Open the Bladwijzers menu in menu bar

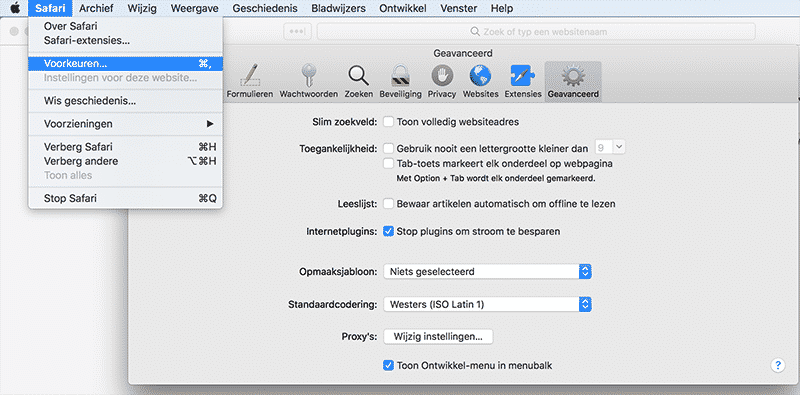click(x=338, y=8)
